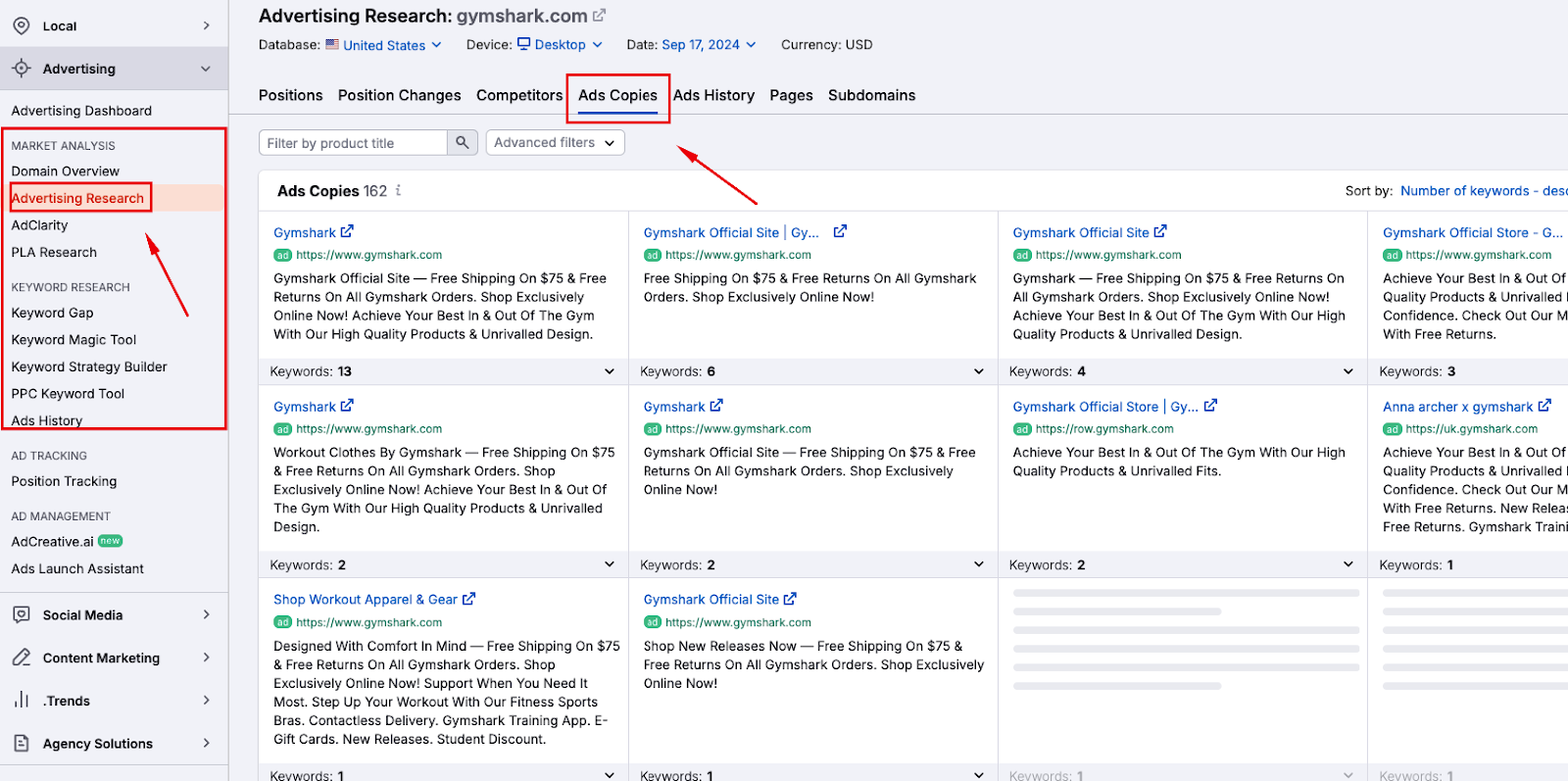Screen dimensions: 1568x781
Task: Open the Gymshark Official Store - G... ad title
Action: pyautogui.click(x=1473, y=232)
